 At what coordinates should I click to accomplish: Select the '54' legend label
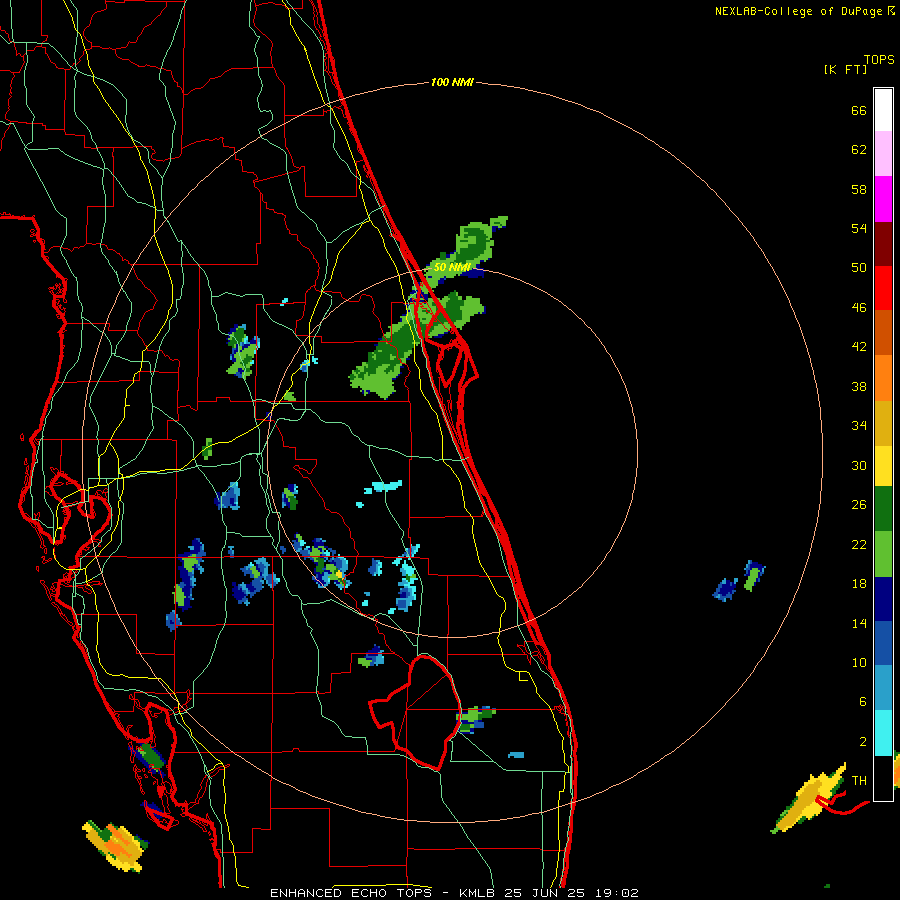859,228
